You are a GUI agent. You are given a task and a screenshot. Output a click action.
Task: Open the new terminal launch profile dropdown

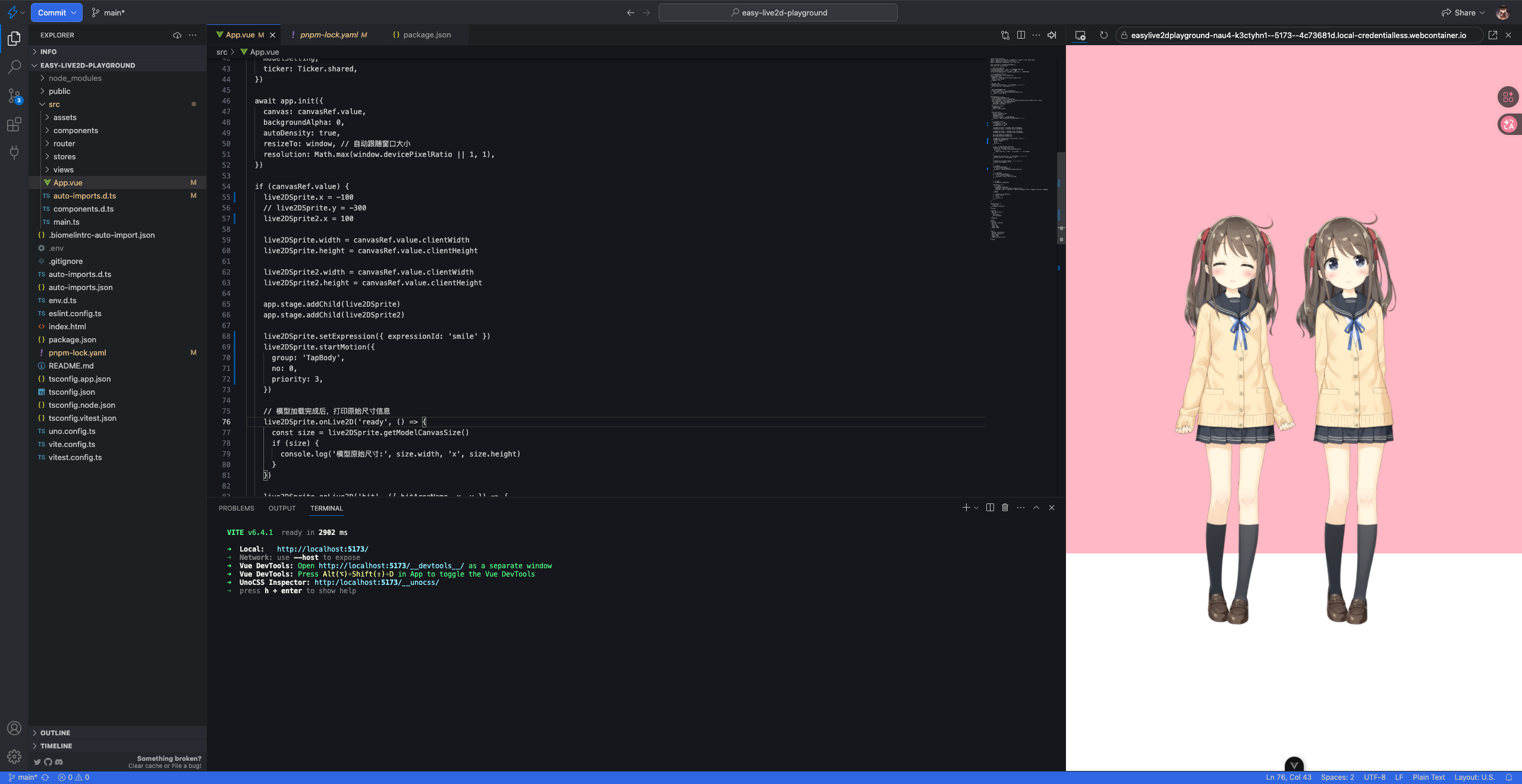tap(976, 508)
